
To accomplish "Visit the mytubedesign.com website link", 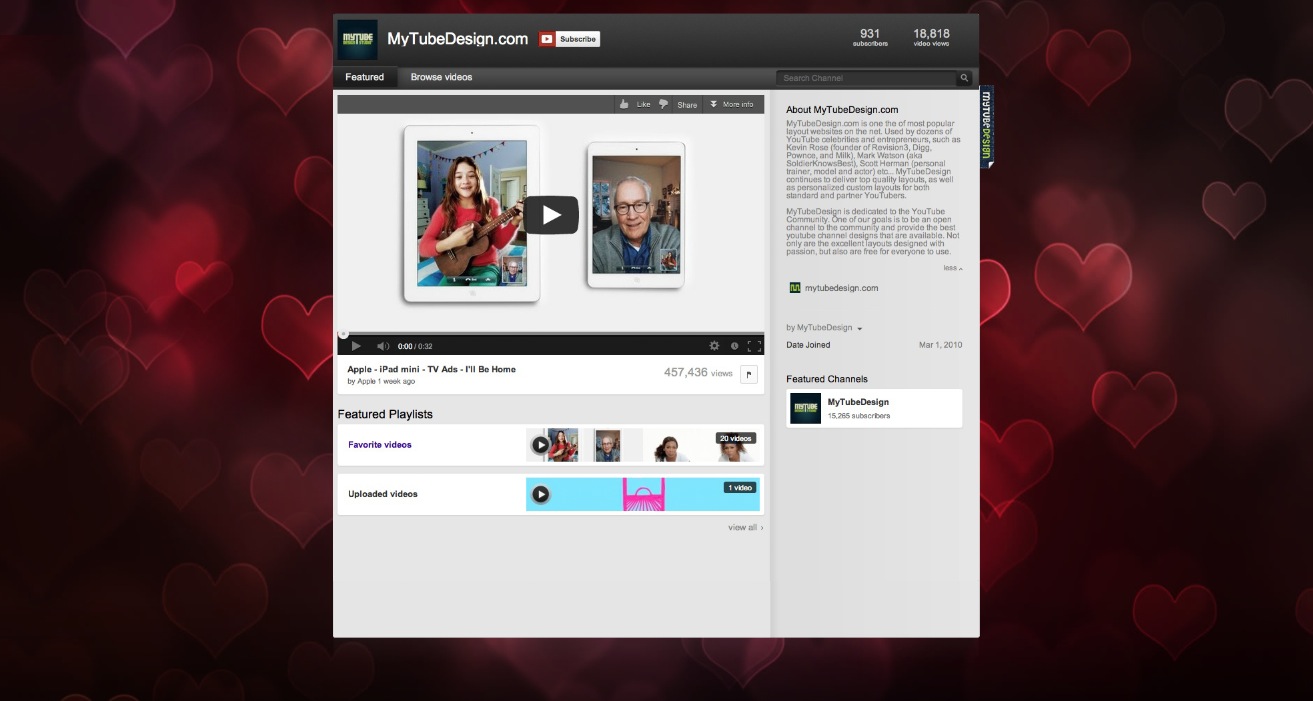I will tap(841, 288).
